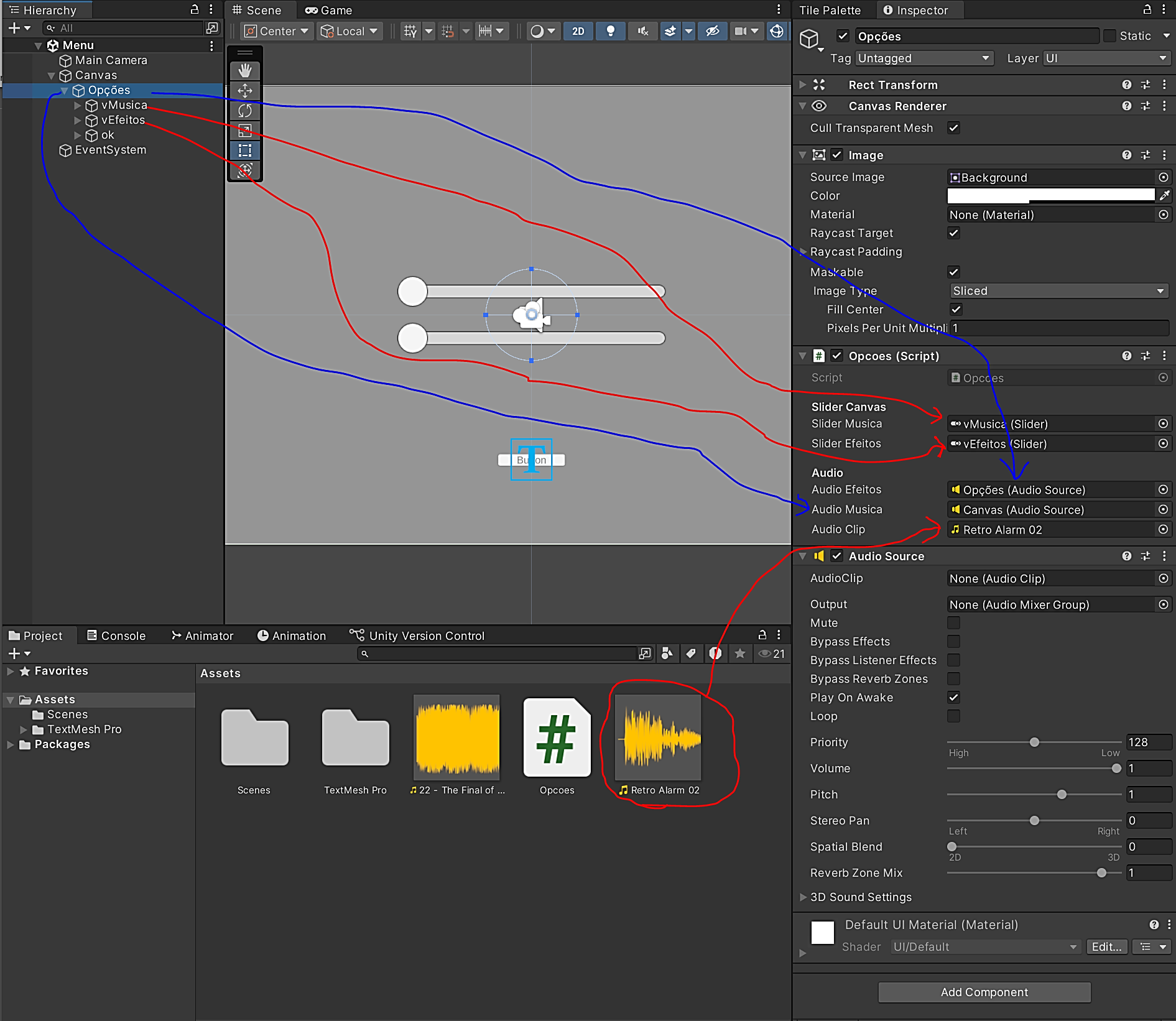Enable the Loop checkbox
The image size is (1176, 1021).
pyautogui.click(x=953, y=716)
